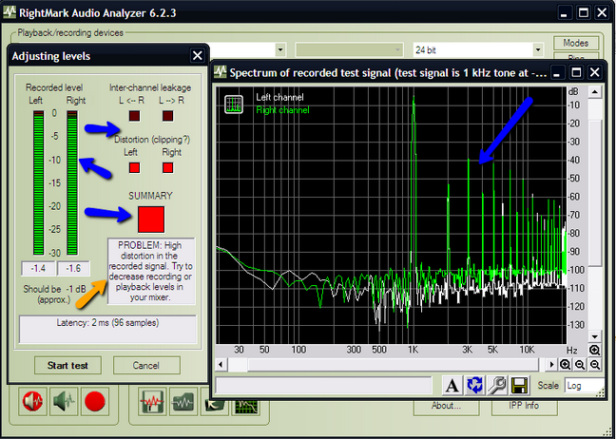Toggle grid icon in spectrum graph corner
This screenshot has width=616, height=439.
234,104
